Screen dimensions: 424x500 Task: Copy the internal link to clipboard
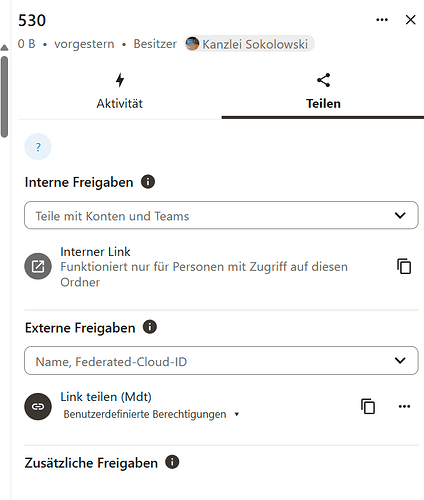(x=404, y=266)
